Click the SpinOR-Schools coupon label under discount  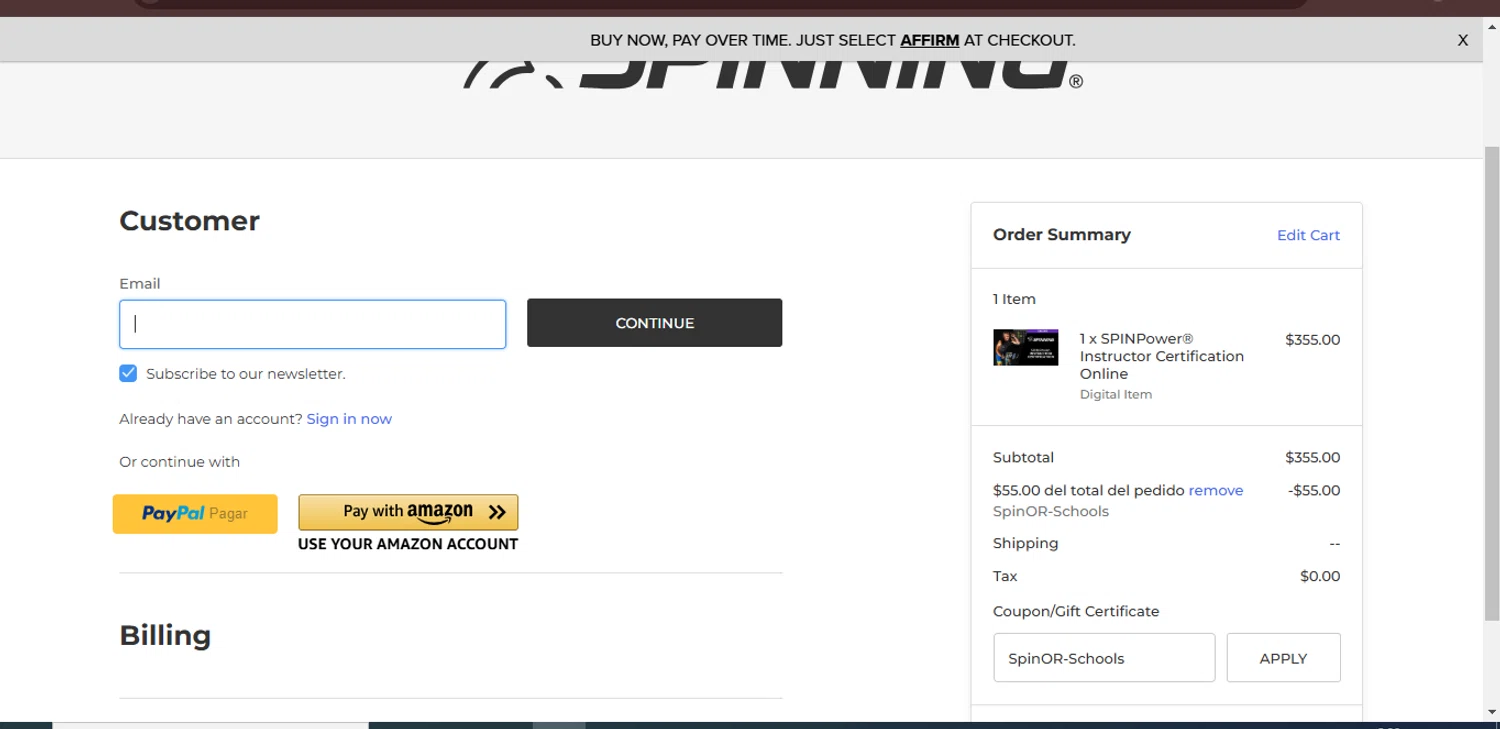[x=1051, y=511]
